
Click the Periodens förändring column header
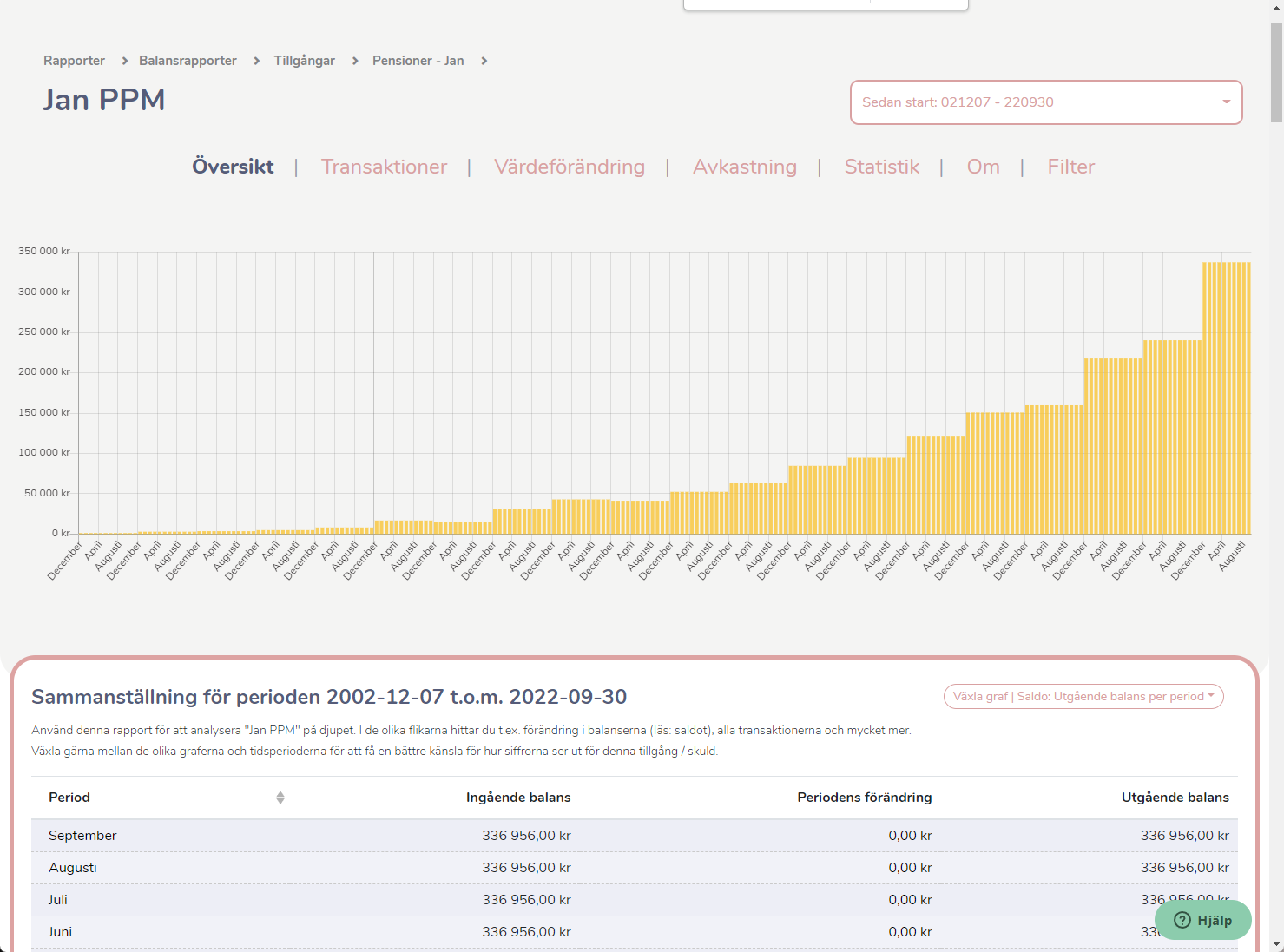point(864,798)
